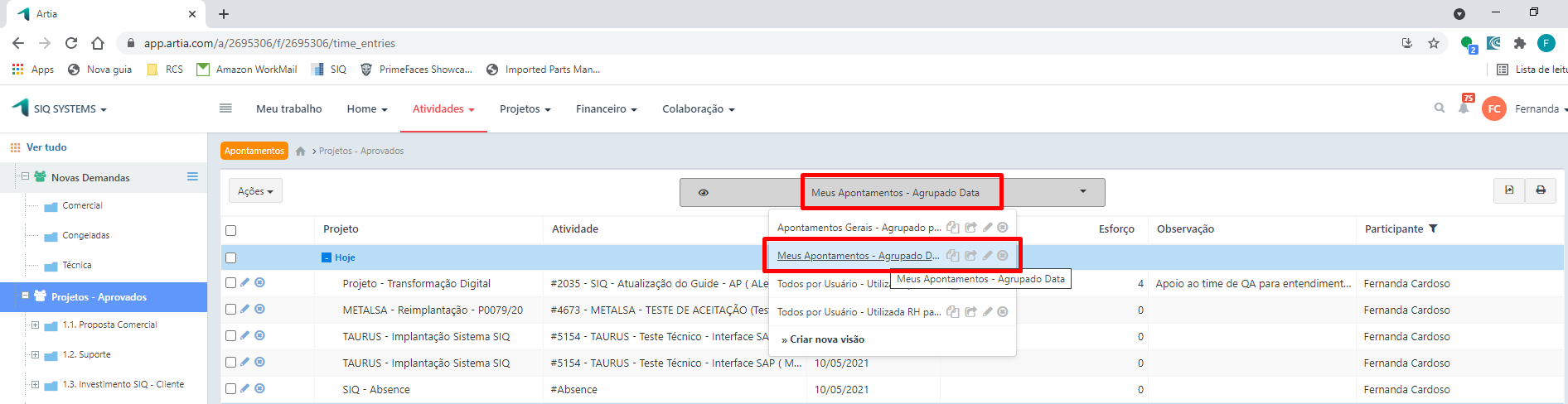This screenshot has width=1568, height=404.
Task: Open the SIQ bookmark in bookmarks bar
Action: (329, 70)
